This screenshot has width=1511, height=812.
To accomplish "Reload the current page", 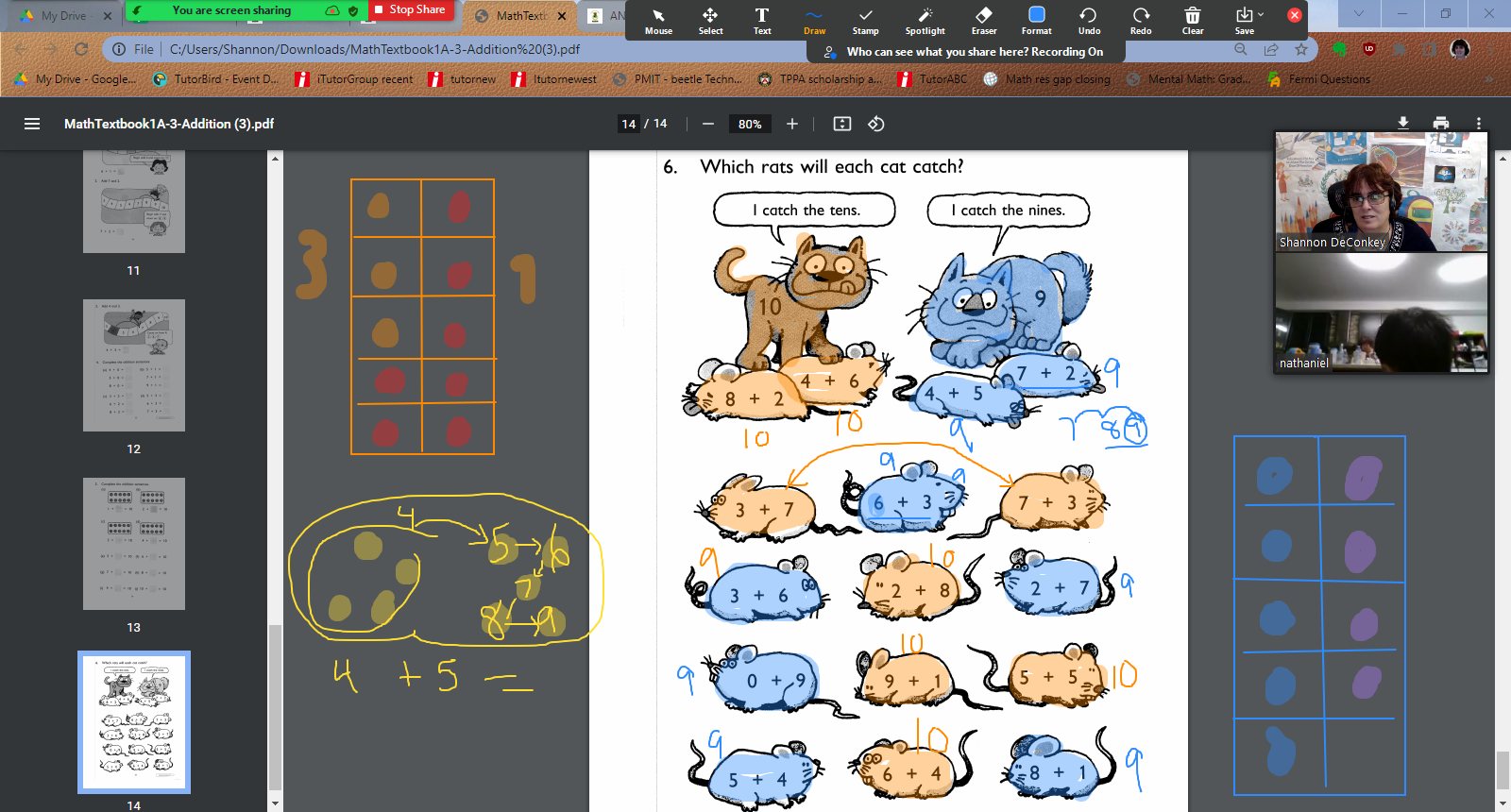I will point(81,49).
